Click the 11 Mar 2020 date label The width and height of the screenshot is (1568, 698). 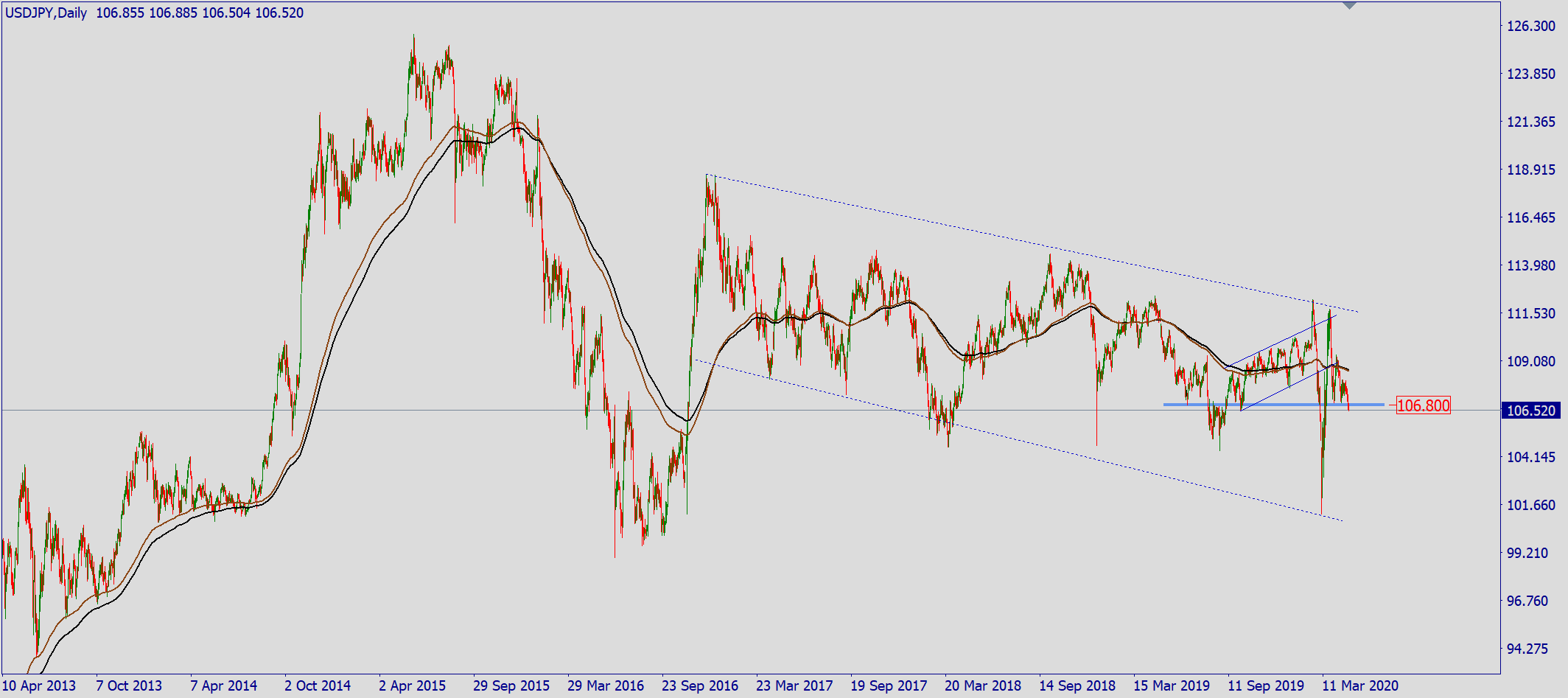(x=1360, y=686)
